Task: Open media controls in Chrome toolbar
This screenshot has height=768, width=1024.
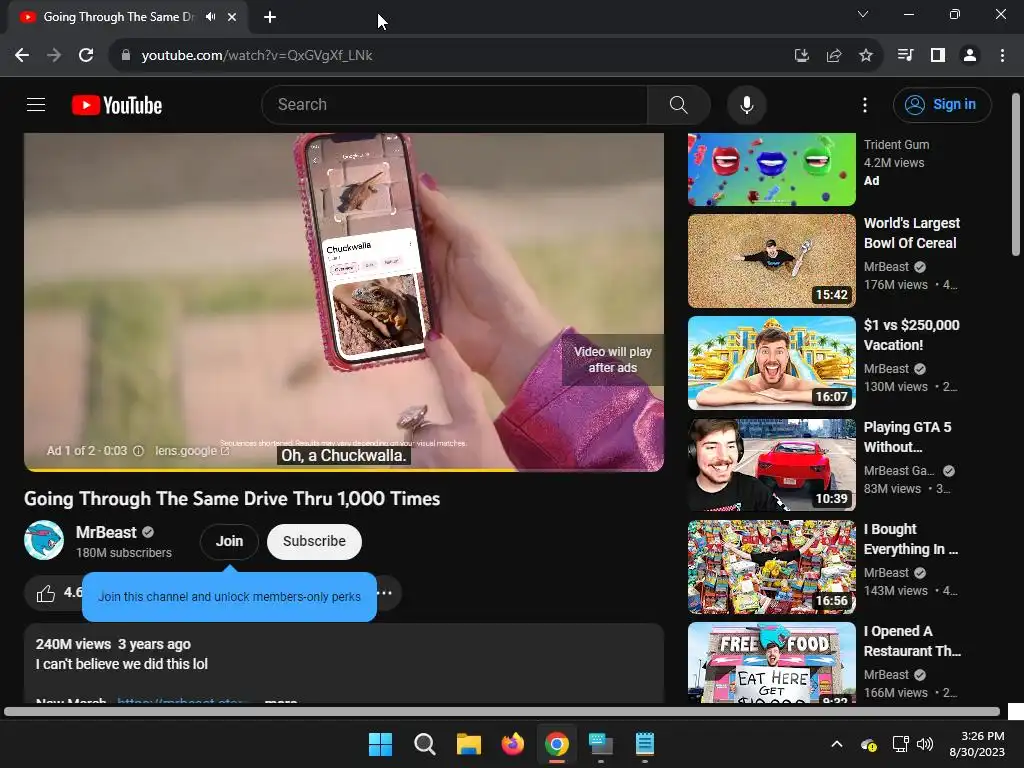Action: coord(905,56)
